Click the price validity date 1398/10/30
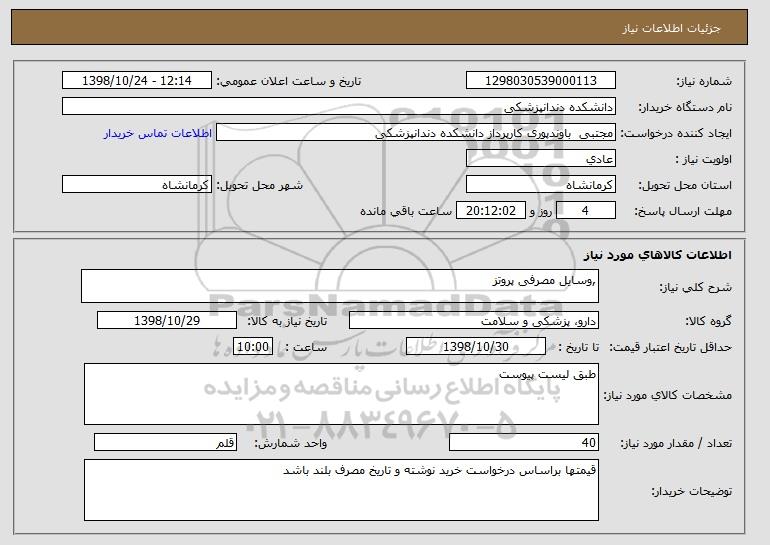This screenshot has height=545, width=770. coord(476,347)
